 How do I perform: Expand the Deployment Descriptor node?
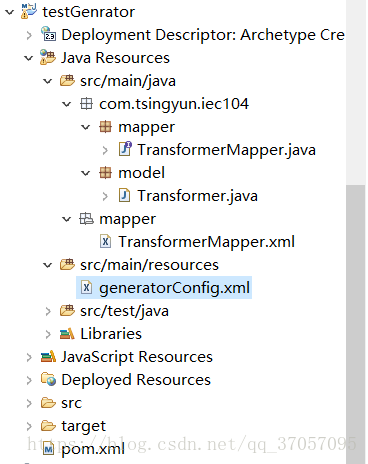(x=29, y=35)
